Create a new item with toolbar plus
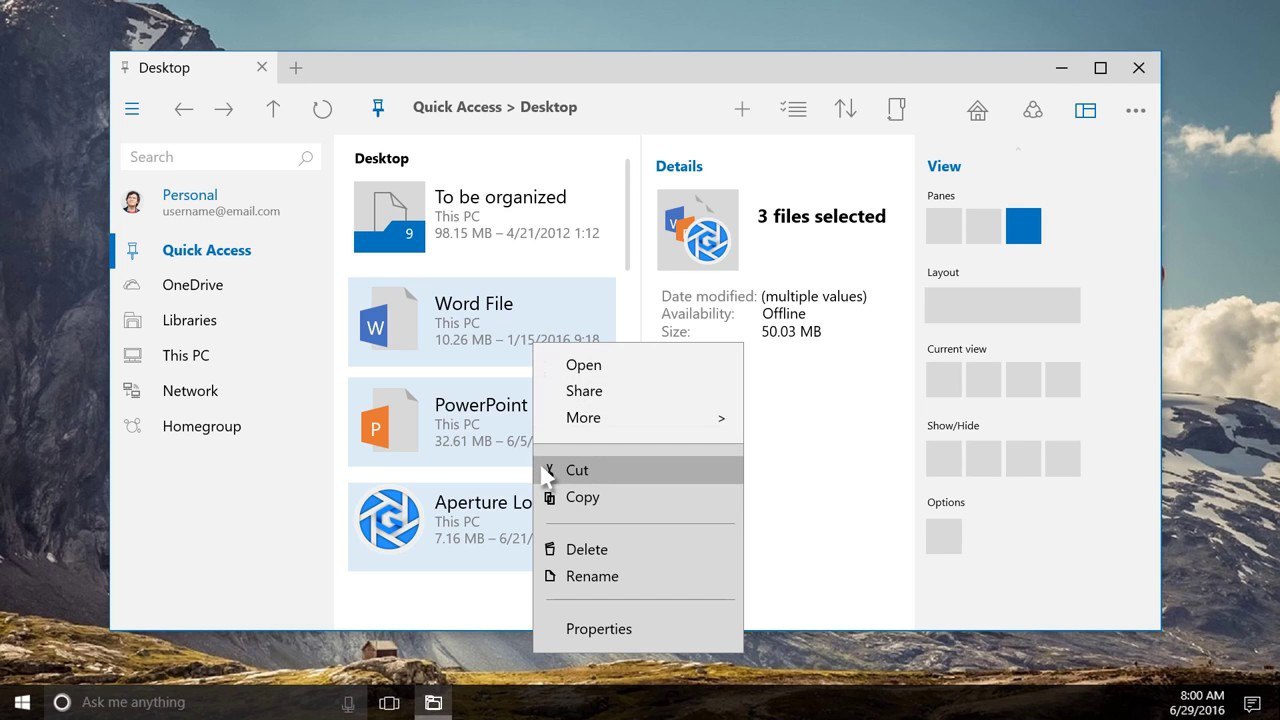The width and height of the screenshot is (1280, 720). (x=742, y=110)
